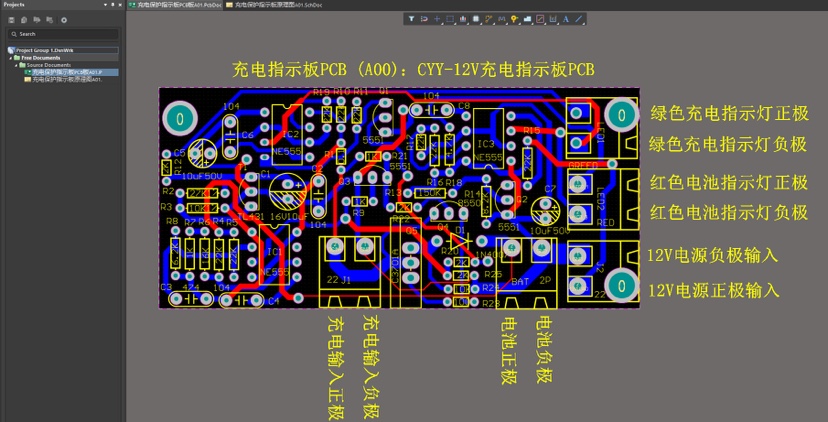Select the 150K resistor R13

[x=430, y=193]
